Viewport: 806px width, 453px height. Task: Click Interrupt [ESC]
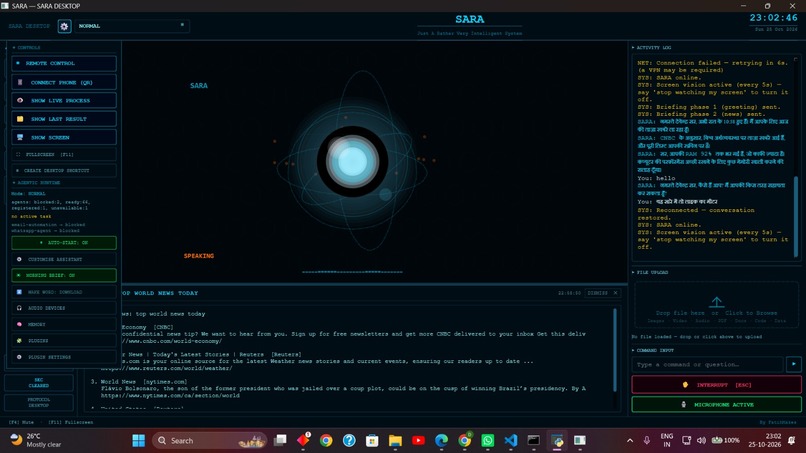(716, 385)
